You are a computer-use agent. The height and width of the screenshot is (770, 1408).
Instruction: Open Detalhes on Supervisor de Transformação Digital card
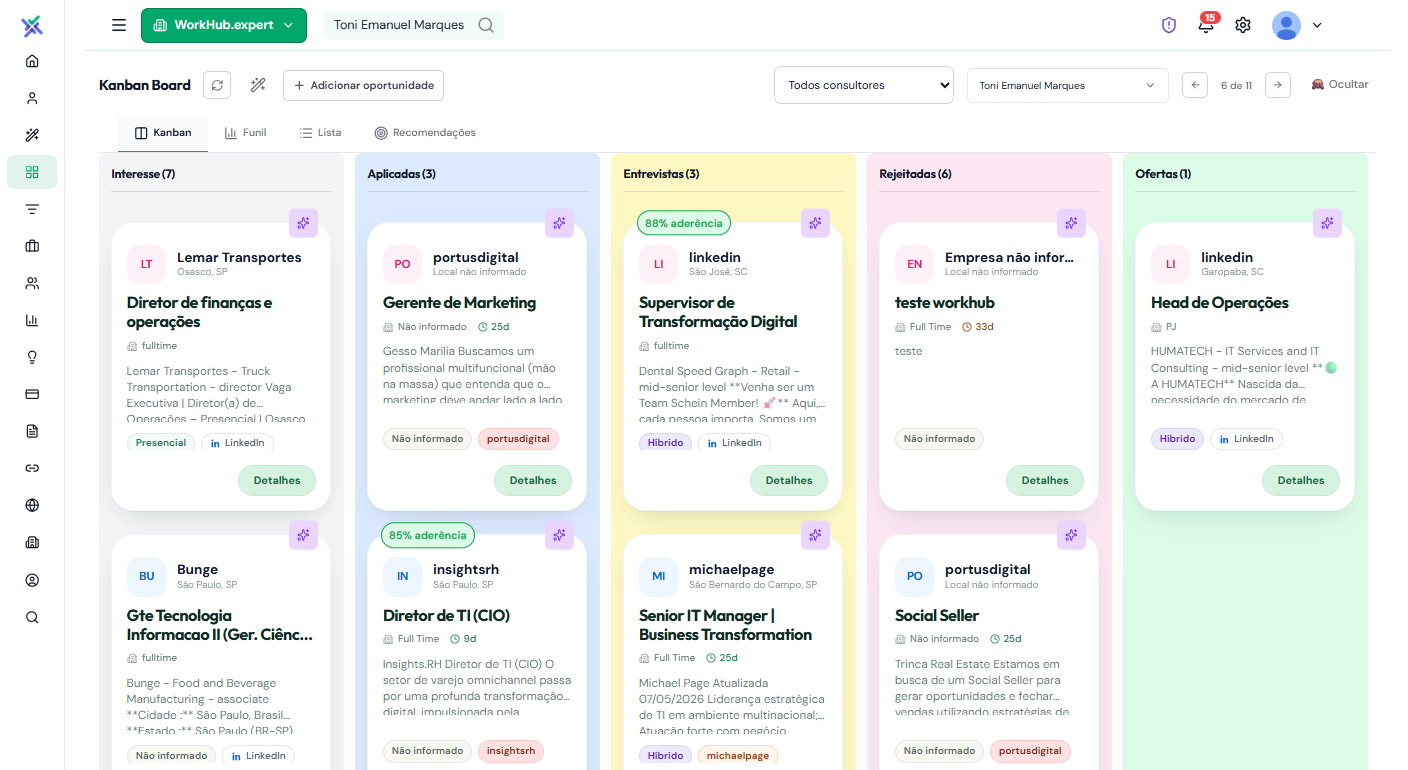click(x=789, y=480)
